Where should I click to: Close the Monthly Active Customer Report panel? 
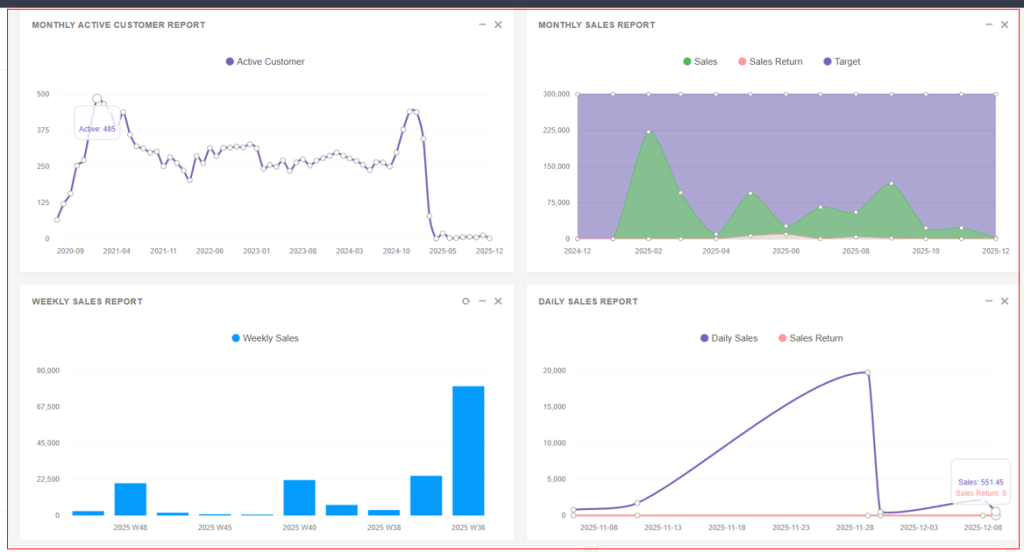498,24
